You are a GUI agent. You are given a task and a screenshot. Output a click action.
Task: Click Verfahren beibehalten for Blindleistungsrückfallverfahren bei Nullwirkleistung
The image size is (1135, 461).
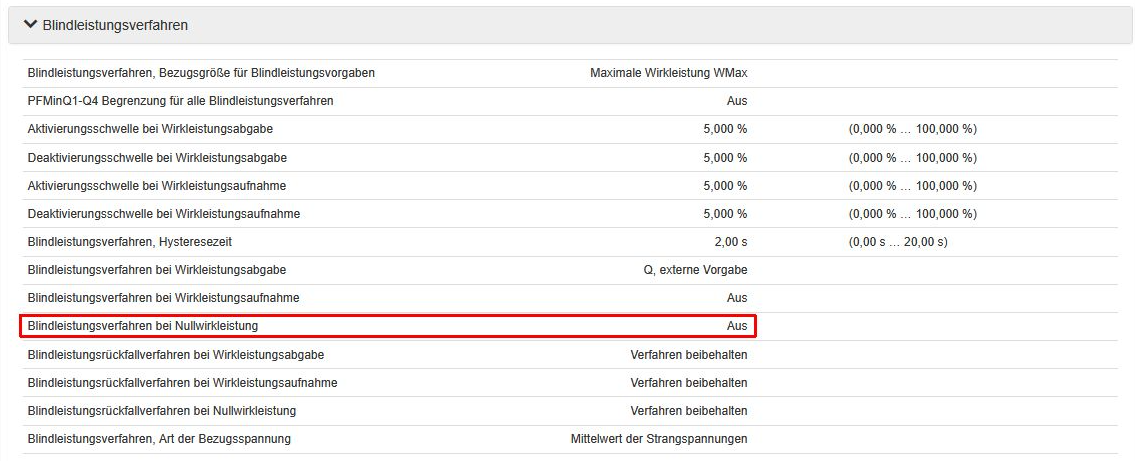point(688,411)
